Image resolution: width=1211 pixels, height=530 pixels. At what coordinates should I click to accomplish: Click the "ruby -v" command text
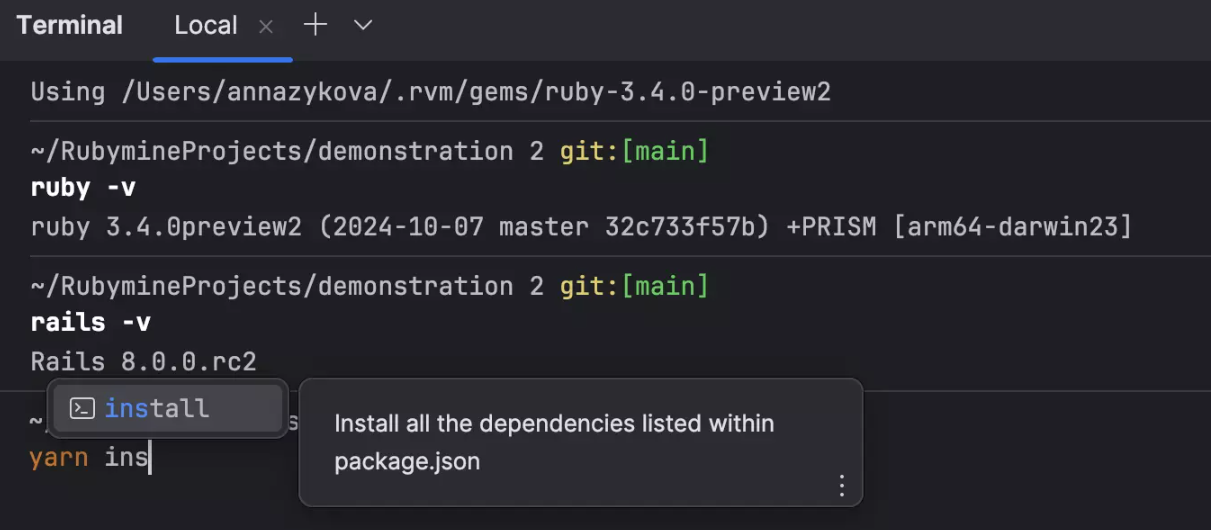coord(83,188)
